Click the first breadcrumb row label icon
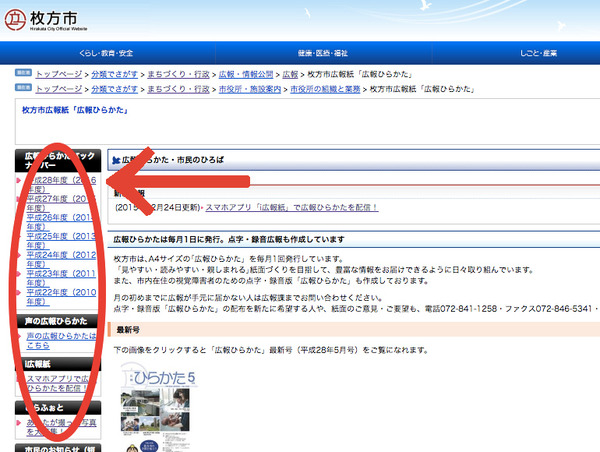This screenshot has width=600, height=452. (x=22, y=74)
